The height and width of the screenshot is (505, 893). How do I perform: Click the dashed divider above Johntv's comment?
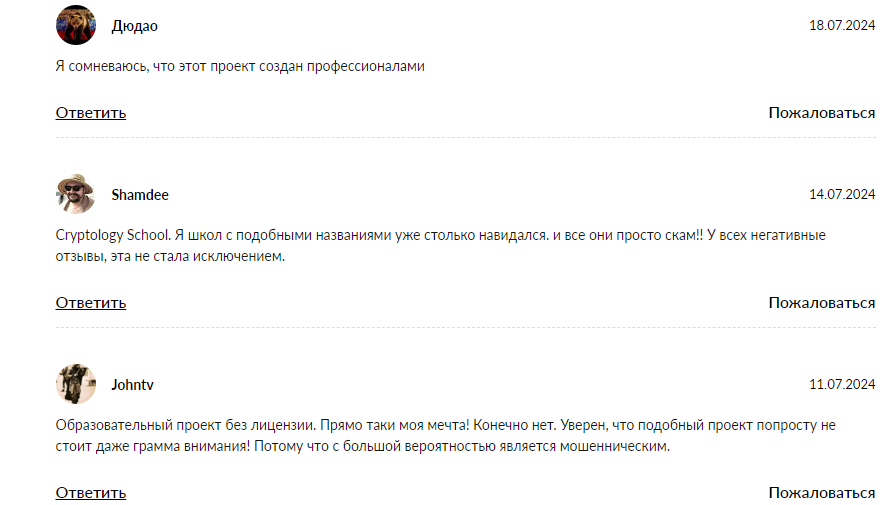(x=465, y=327)
